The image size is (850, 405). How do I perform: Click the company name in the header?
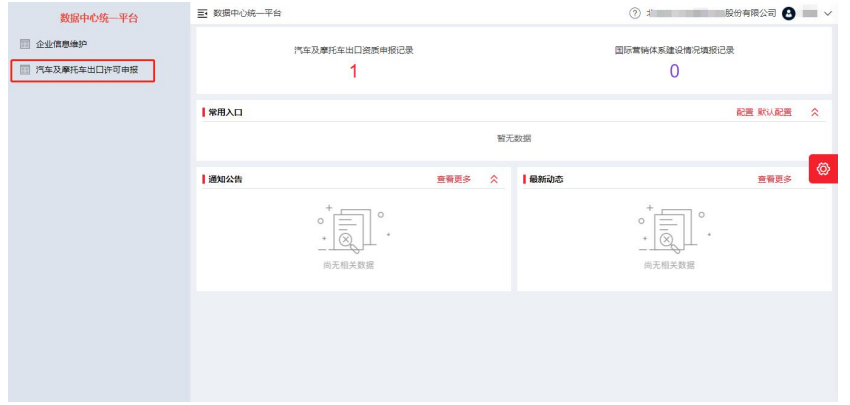click(x=711, y=14)
